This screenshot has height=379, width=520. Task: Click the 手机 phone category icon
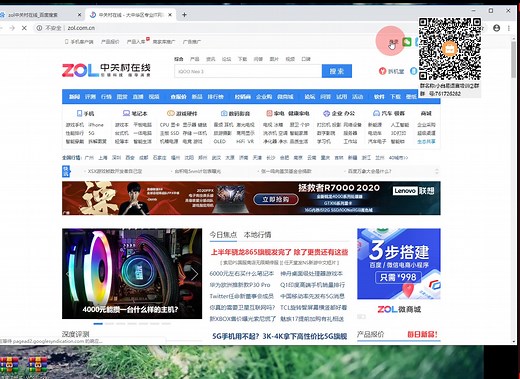click(79, 113)
